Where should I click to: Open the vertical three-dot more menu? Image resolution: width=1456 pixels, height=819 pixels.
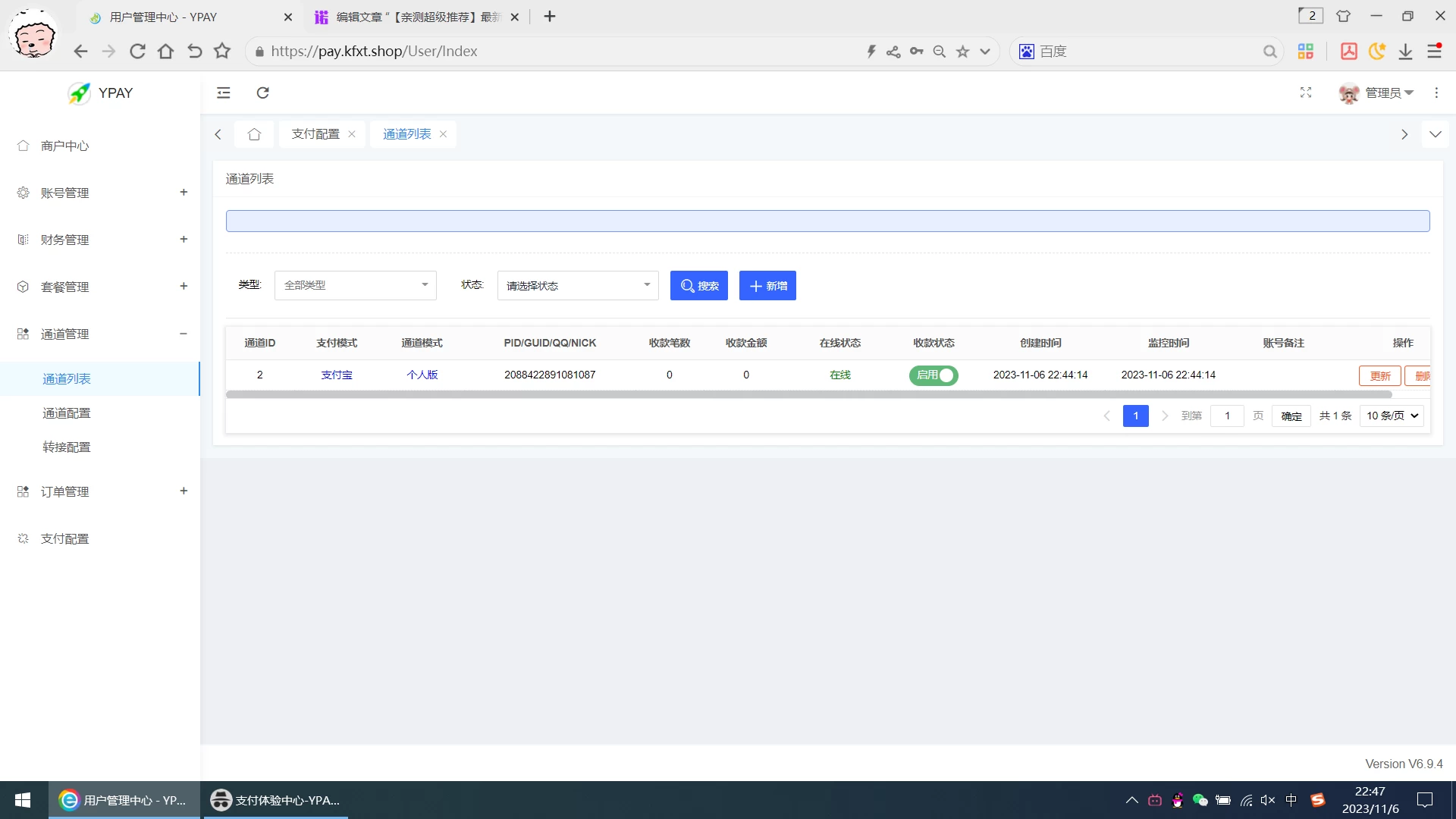[x=1436, y=93]
